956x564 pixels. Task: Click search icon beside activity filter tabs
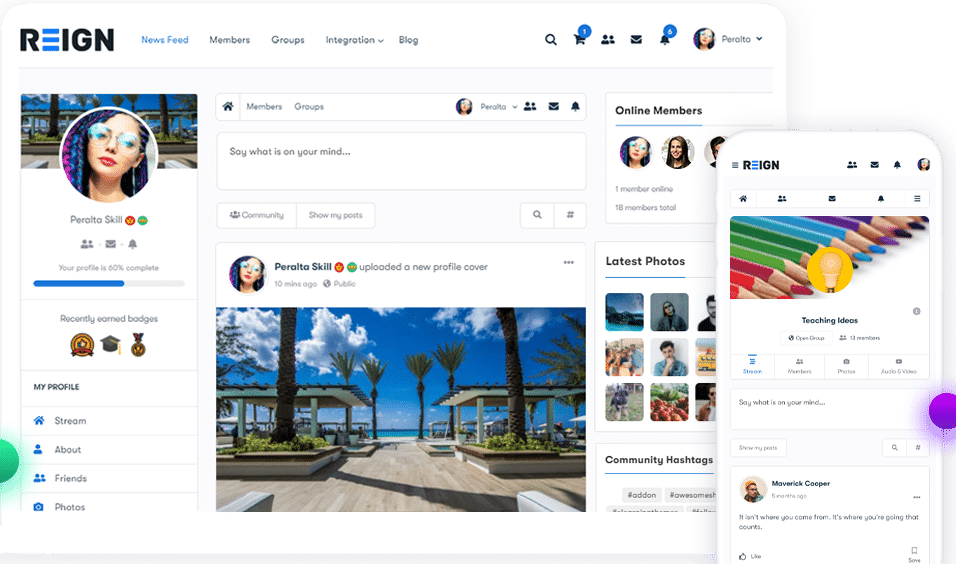click(537, 215)
